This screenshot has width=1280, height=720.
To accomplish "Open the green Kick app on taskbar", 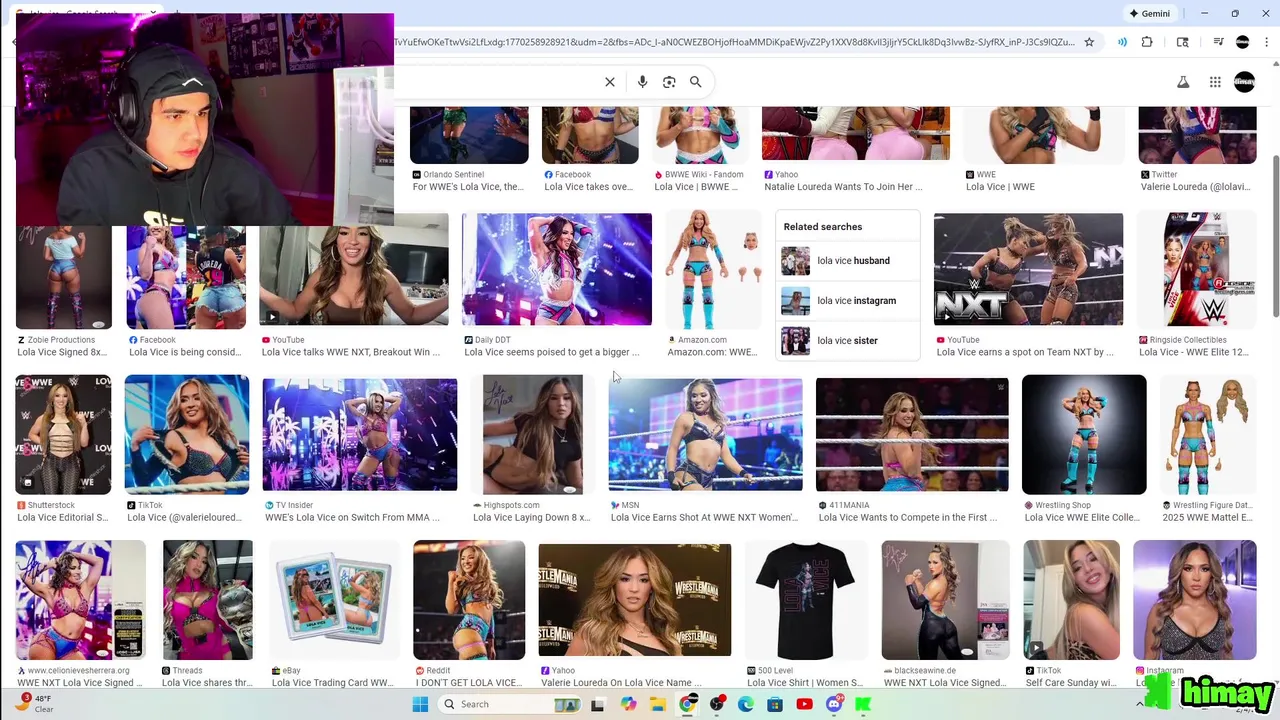I will click(864, 704).
